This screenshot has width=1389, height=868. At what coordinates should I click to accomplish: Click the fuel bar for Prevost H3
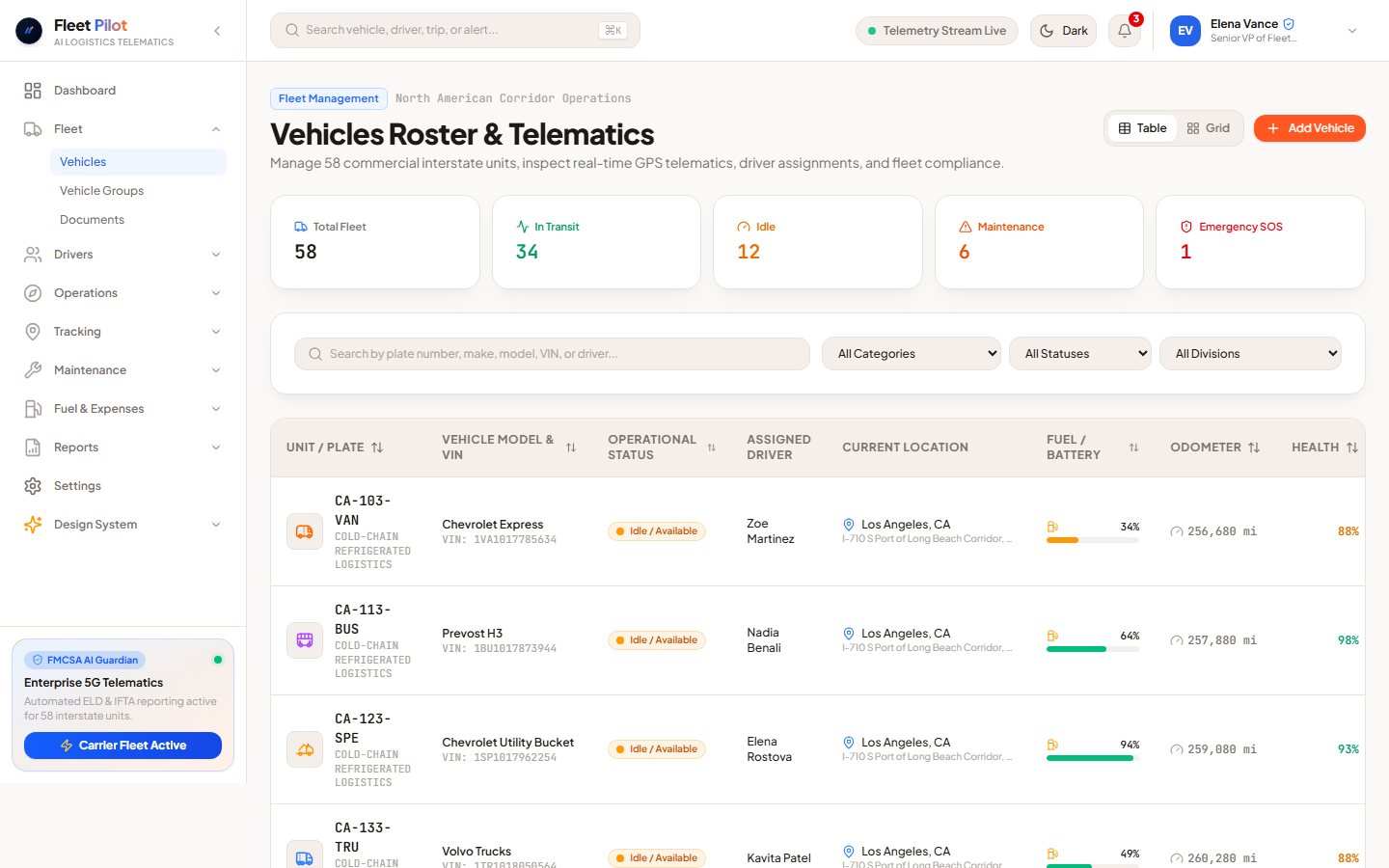click(x=1093, y=649)
